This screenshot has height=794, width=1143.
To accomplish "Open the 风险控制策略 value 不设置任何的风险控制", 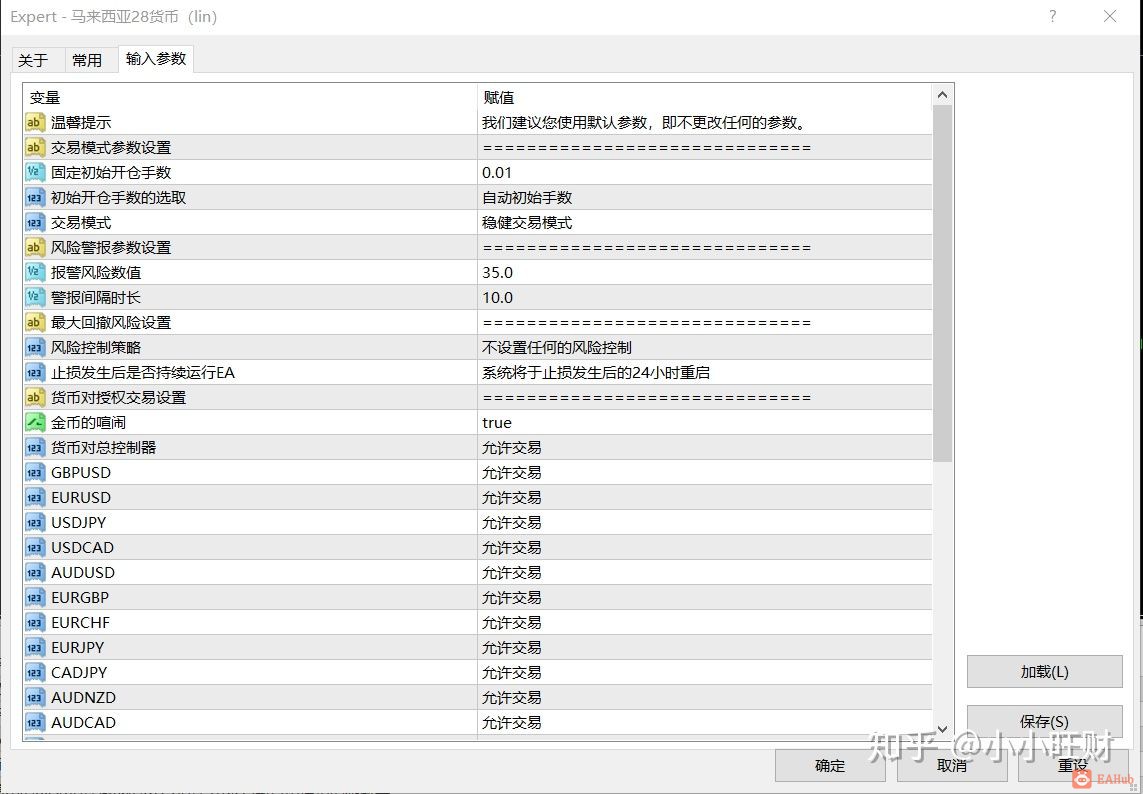I will 556,347.
